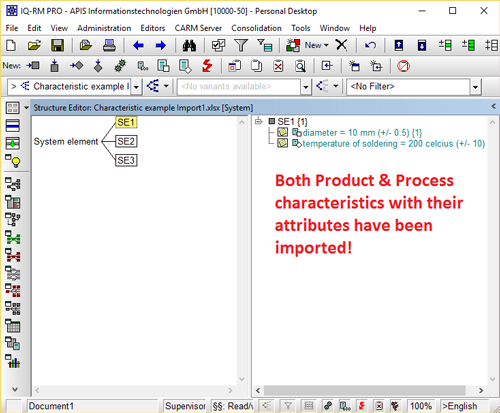The width and height of the screenshot is (500, 413).
Task: Click the >English language indicator
Action: click(x=460, y=406)
